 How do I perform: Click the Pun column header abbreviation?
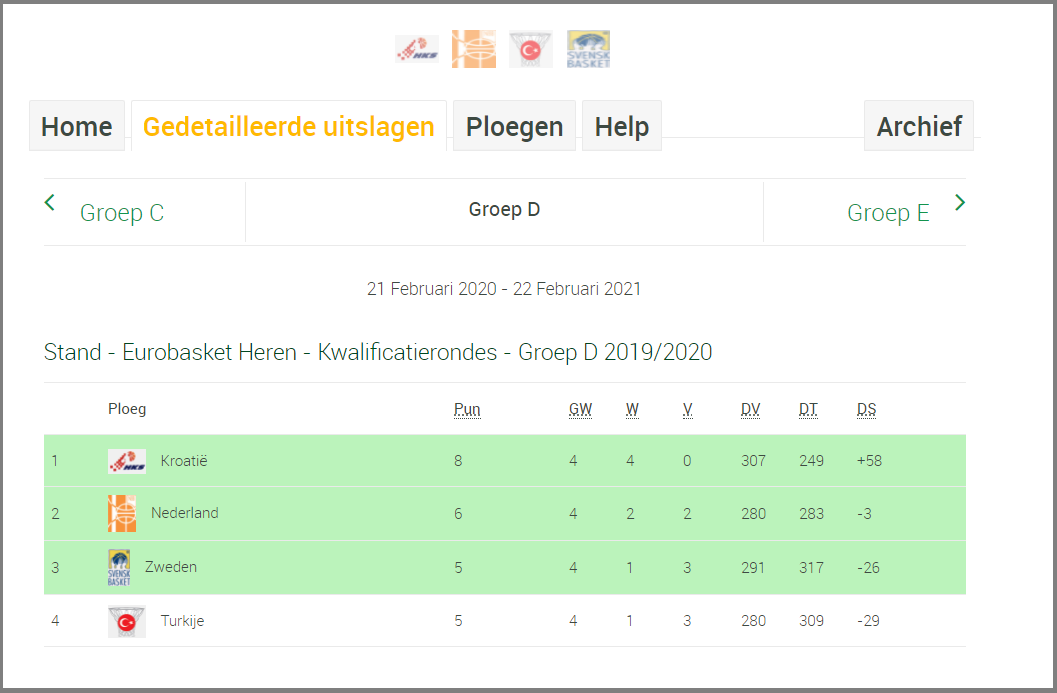(x=467, y=409)
